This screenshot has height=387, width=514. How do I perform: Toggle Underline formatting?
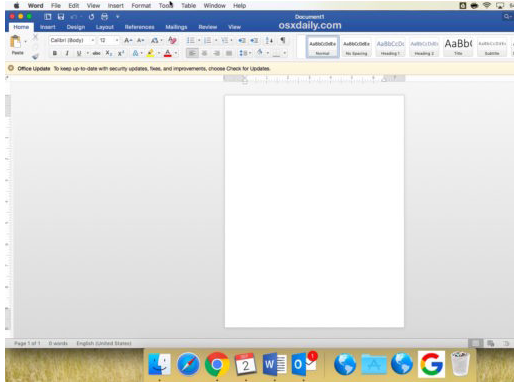[79, 53]
